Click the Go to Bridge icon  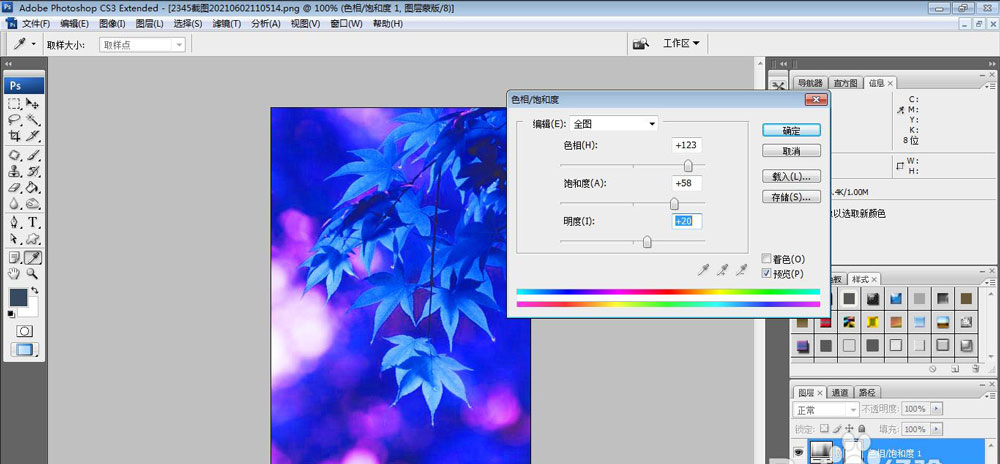640,44
